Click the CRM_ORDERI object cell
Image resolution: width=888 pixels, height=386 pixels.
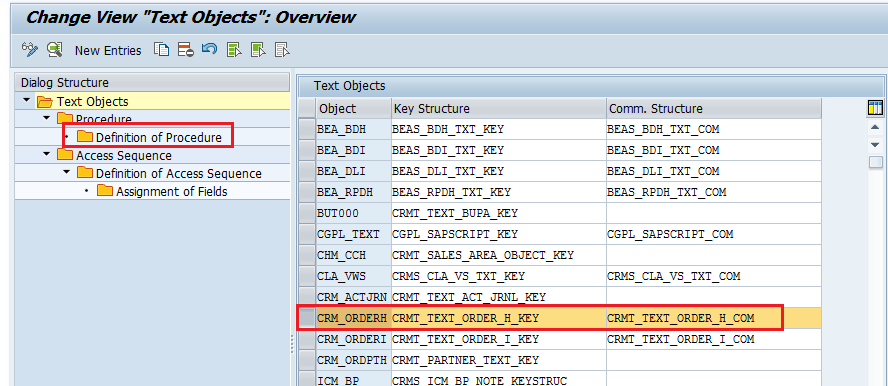pos(353,339)
